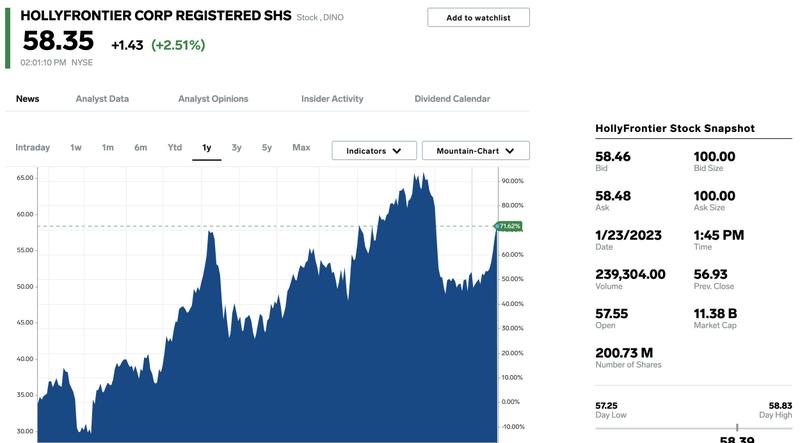The width and height of the screenshot is (800, 443).
Task: Click the Day High value 58.83
Action: pyautogui.click(x=780, y=406)
